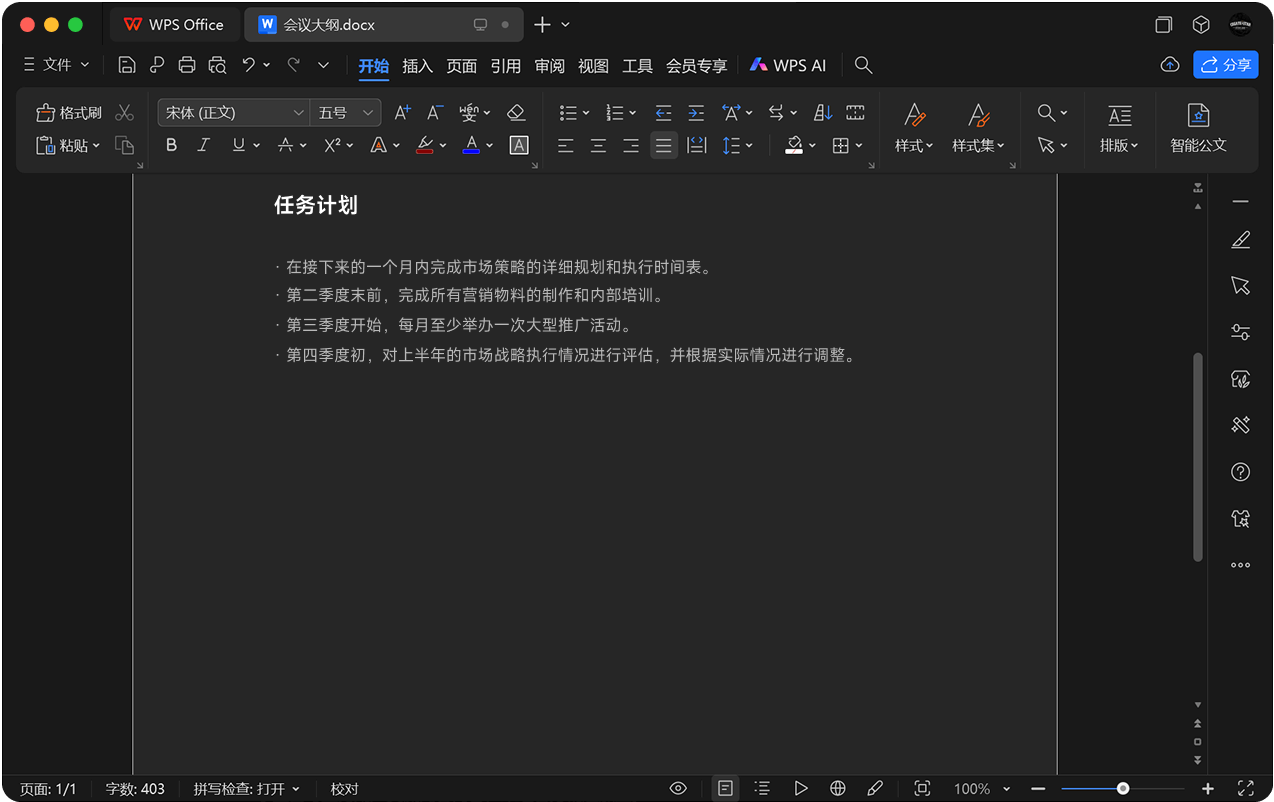Expand the font size dropdown 五号
This screenshot has width=1274, height=802.
pos(345,113)
